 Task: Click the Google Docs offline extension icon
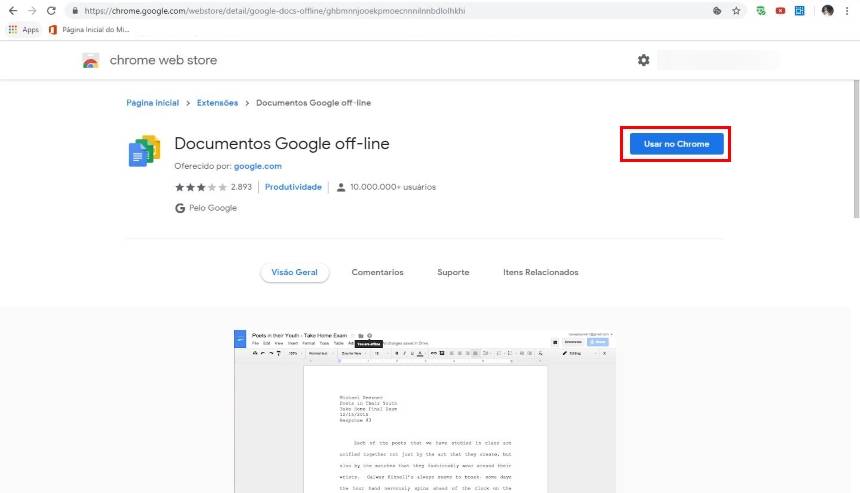point(144,150)
